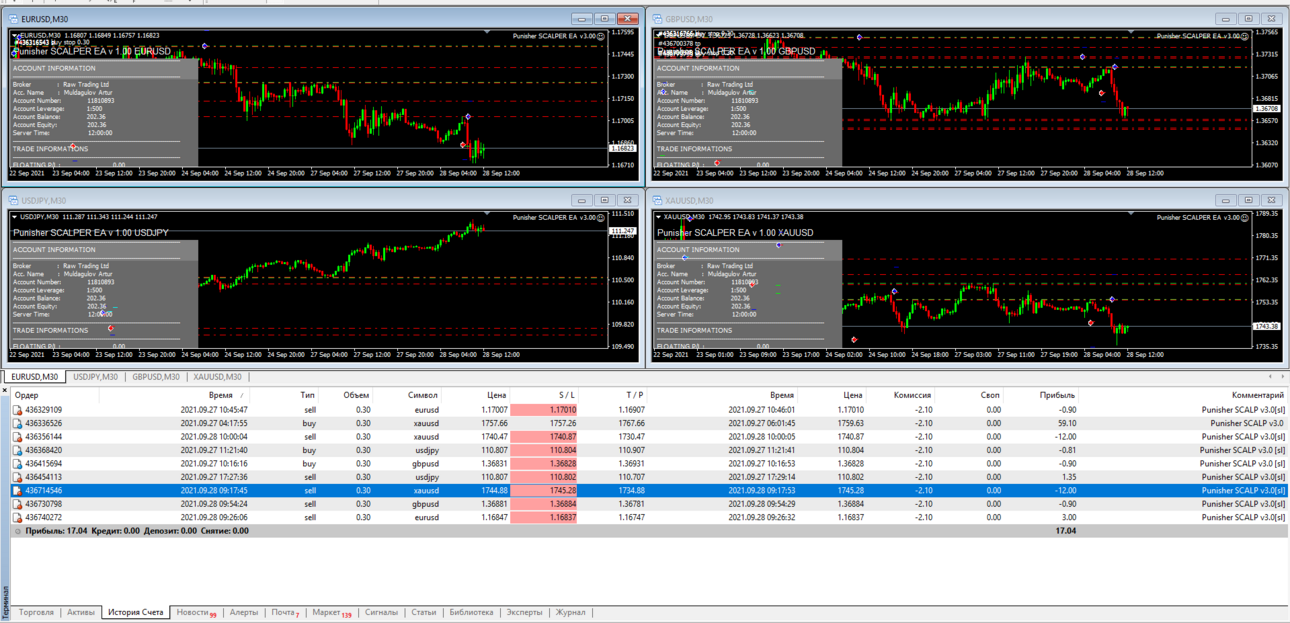Sort by the Комиссия column header

coord(912,395)
